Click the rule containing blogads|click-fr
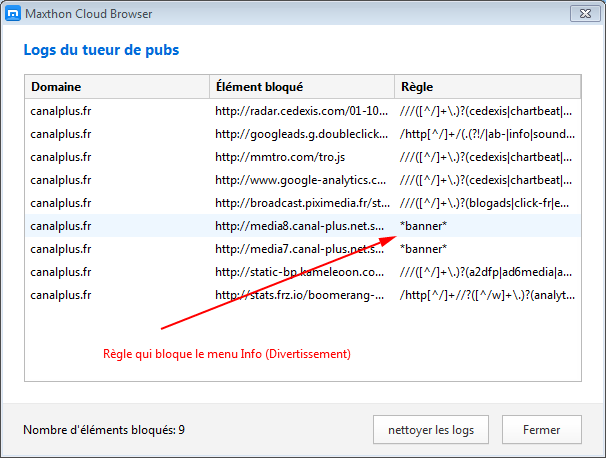Screen dimensions: 606x458 [x=484, y=203]
